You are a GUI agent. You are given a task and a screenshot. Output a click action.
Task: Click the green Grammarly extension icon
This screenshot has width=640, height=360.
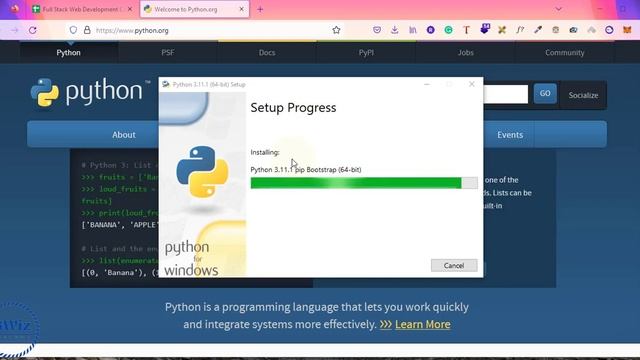[448, 30]
